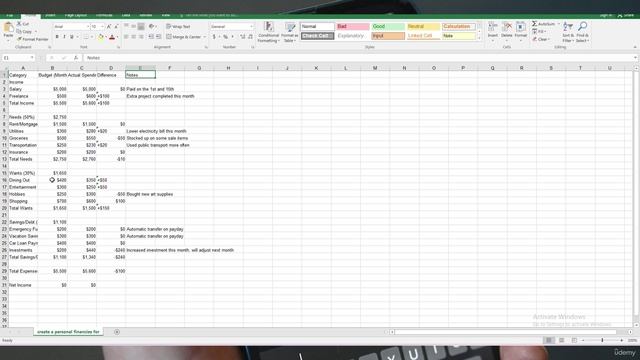Expand the Name Box dropdown arrow
The width and height of the screenshot is (640, 360).
click(32, 58)
